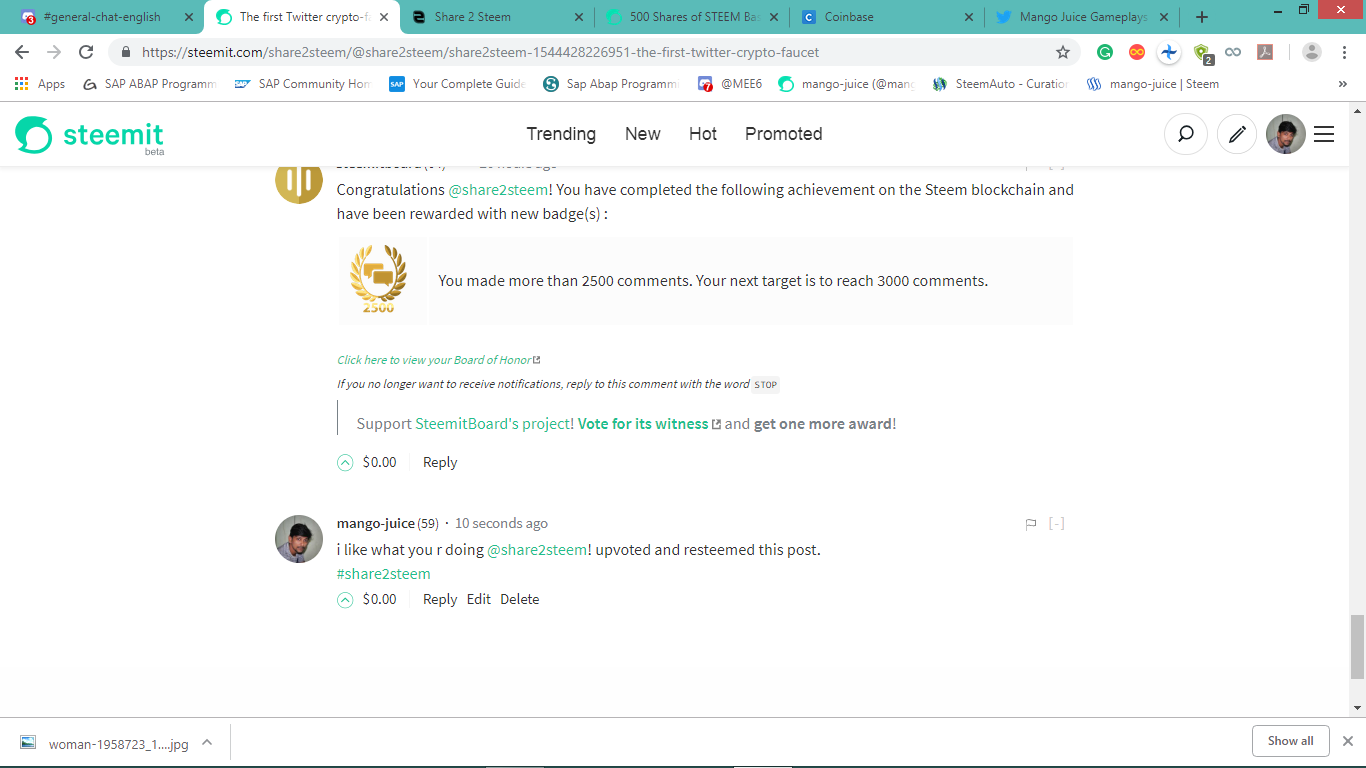Open the download item options arrow
The width and height of the screenshot is (1366, 768).
tap(207, 742)
